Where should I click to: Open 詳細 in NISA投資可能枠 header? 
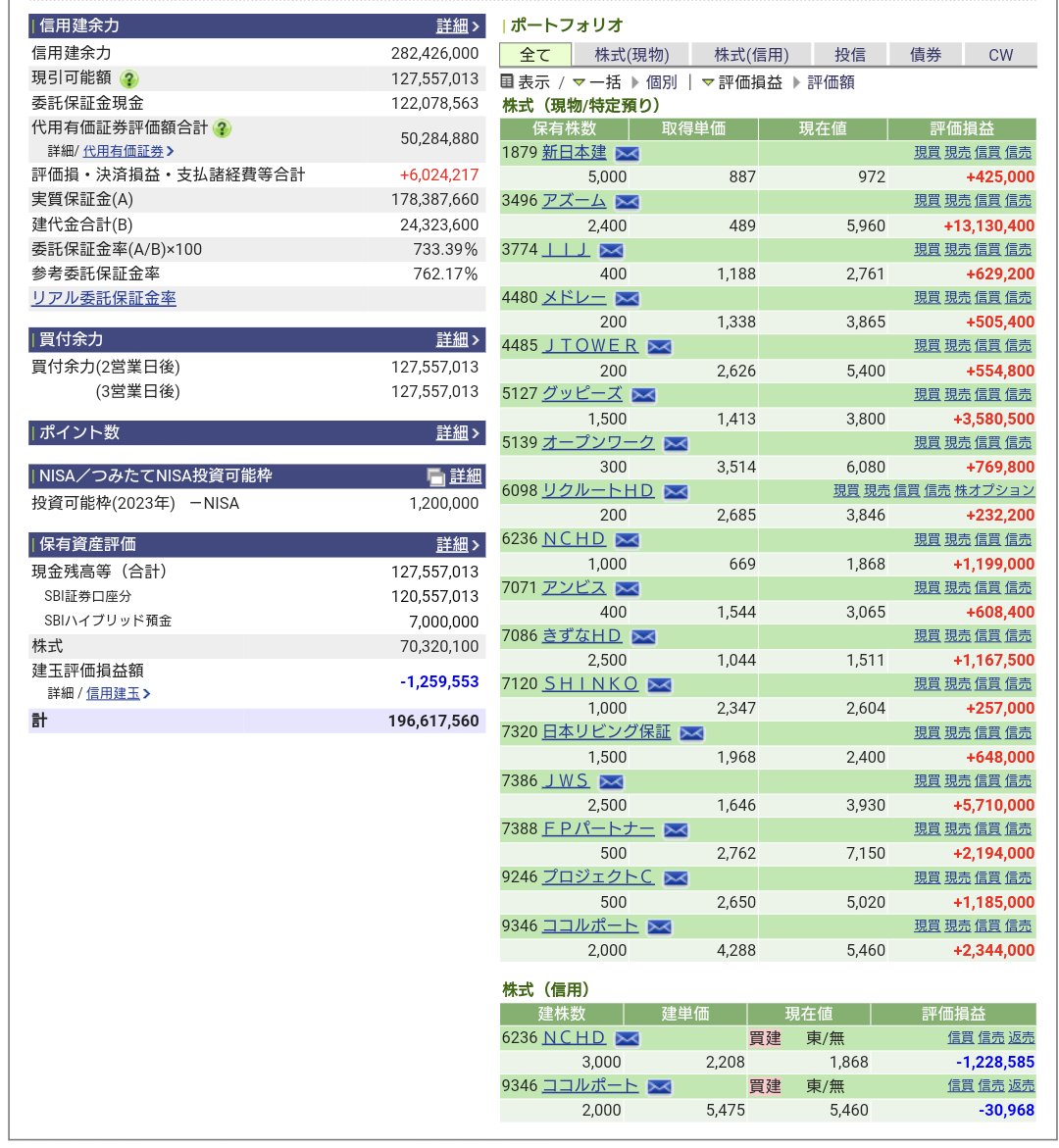pos(465,476)
